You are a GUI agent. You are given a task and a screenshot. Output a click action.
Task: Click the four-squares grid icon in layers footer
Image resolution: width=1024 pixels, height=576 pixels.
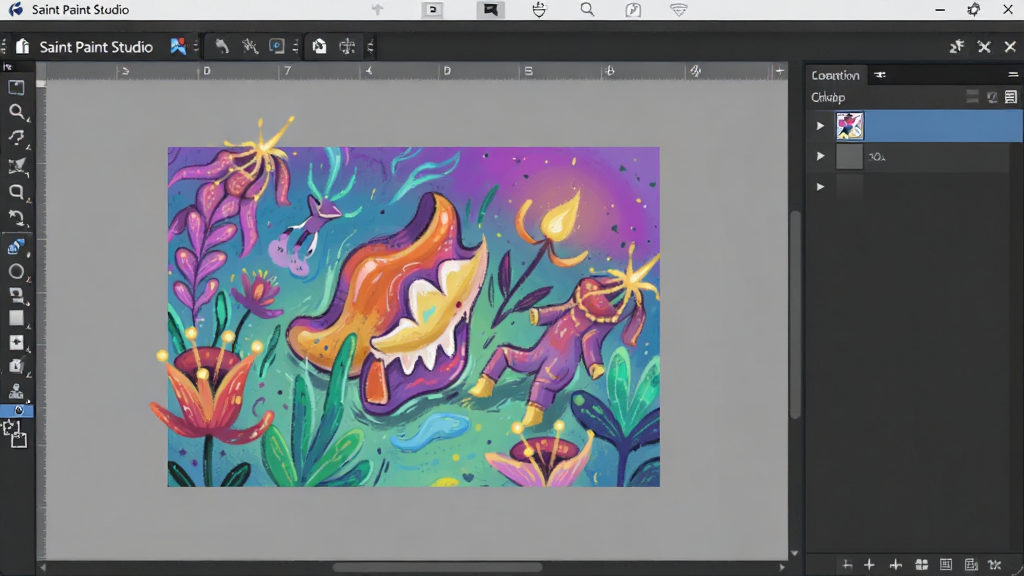pyautogui.click(x=921, y=564)
